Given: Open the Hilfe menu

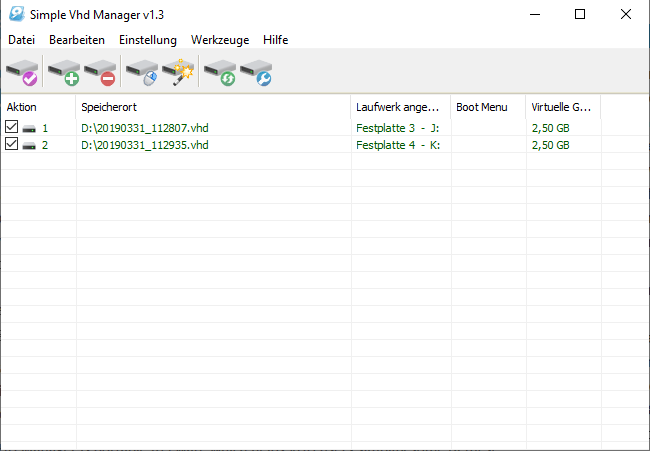Looking at the screenshot, I should tap(275, 40).
